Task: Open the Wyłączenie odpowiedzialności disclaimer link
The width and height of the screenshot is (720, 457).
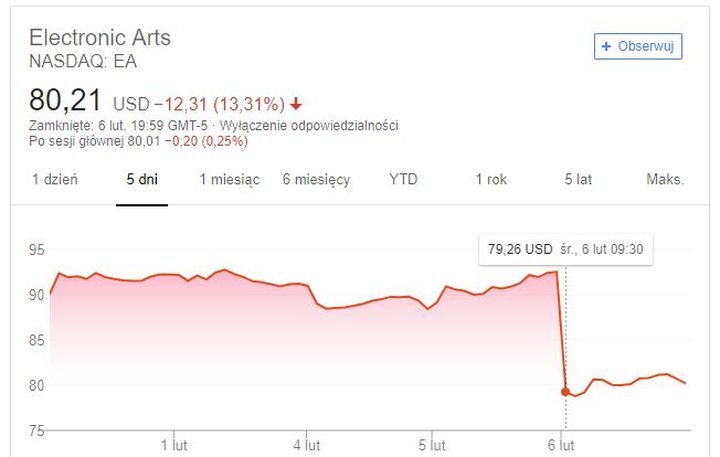Action: point(325,125)
